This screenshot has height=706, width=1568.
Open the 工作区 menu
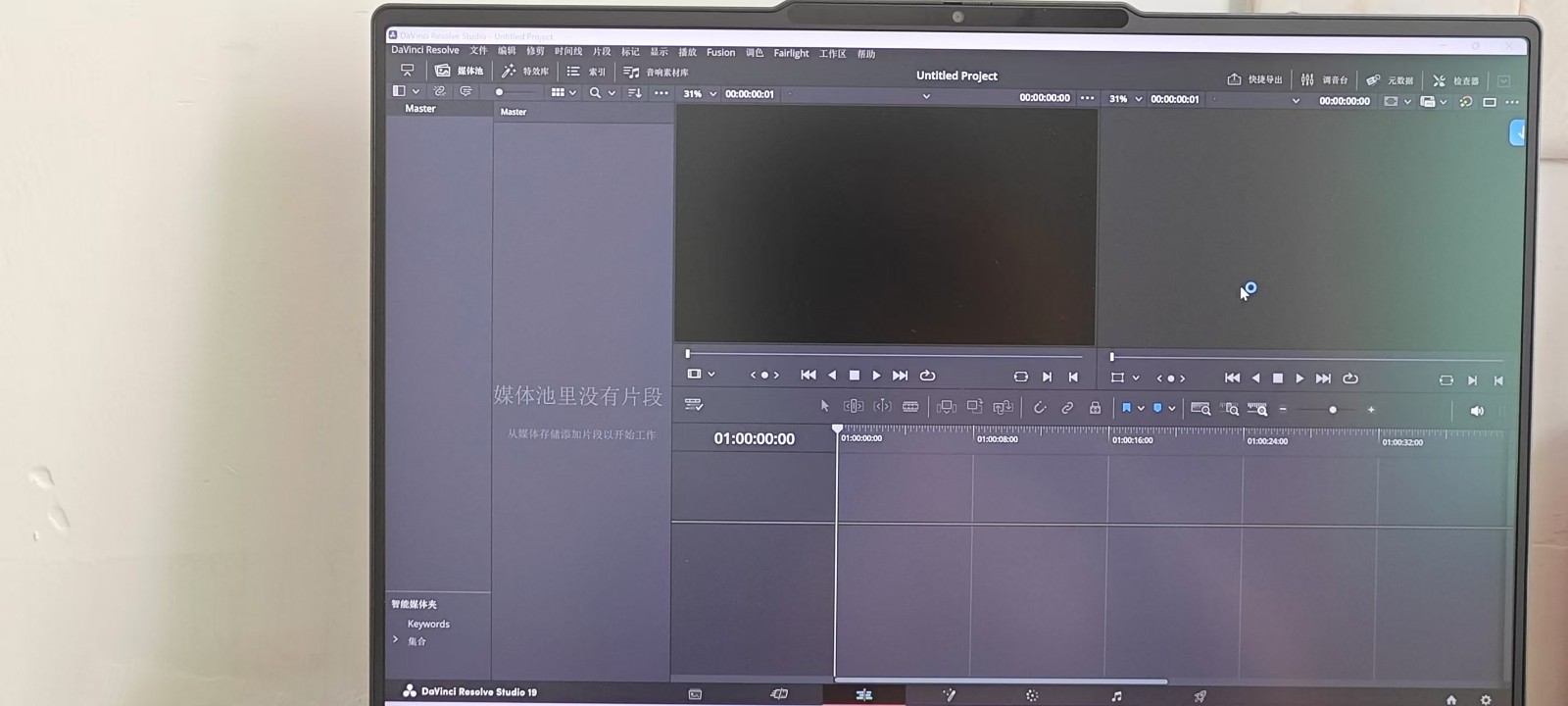[833, 54]
